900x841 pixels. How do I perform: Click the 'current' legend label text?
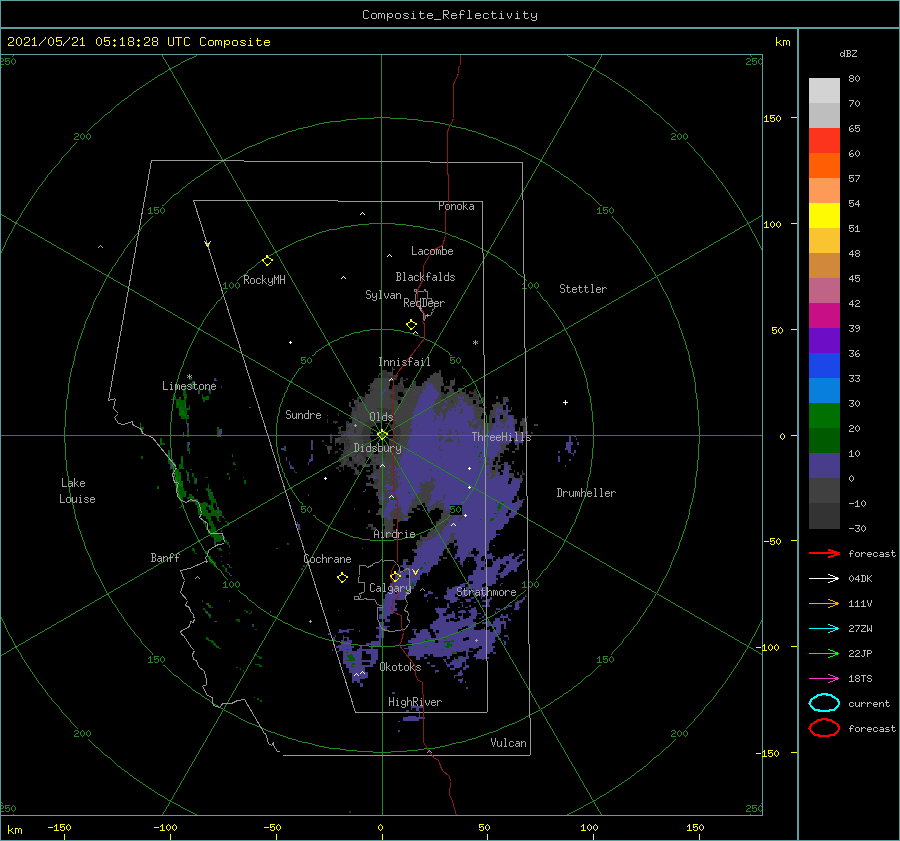869,703
